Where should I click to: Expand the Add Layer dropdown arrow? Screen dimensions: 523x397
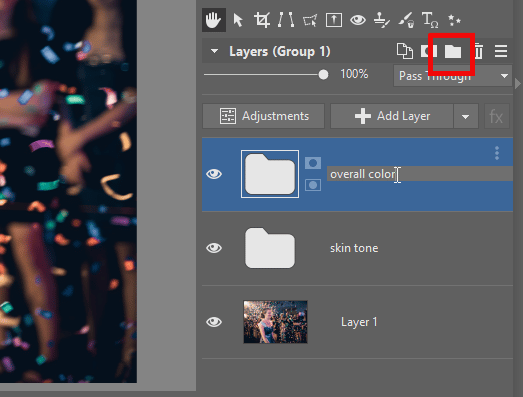click(x=466, y=116)
